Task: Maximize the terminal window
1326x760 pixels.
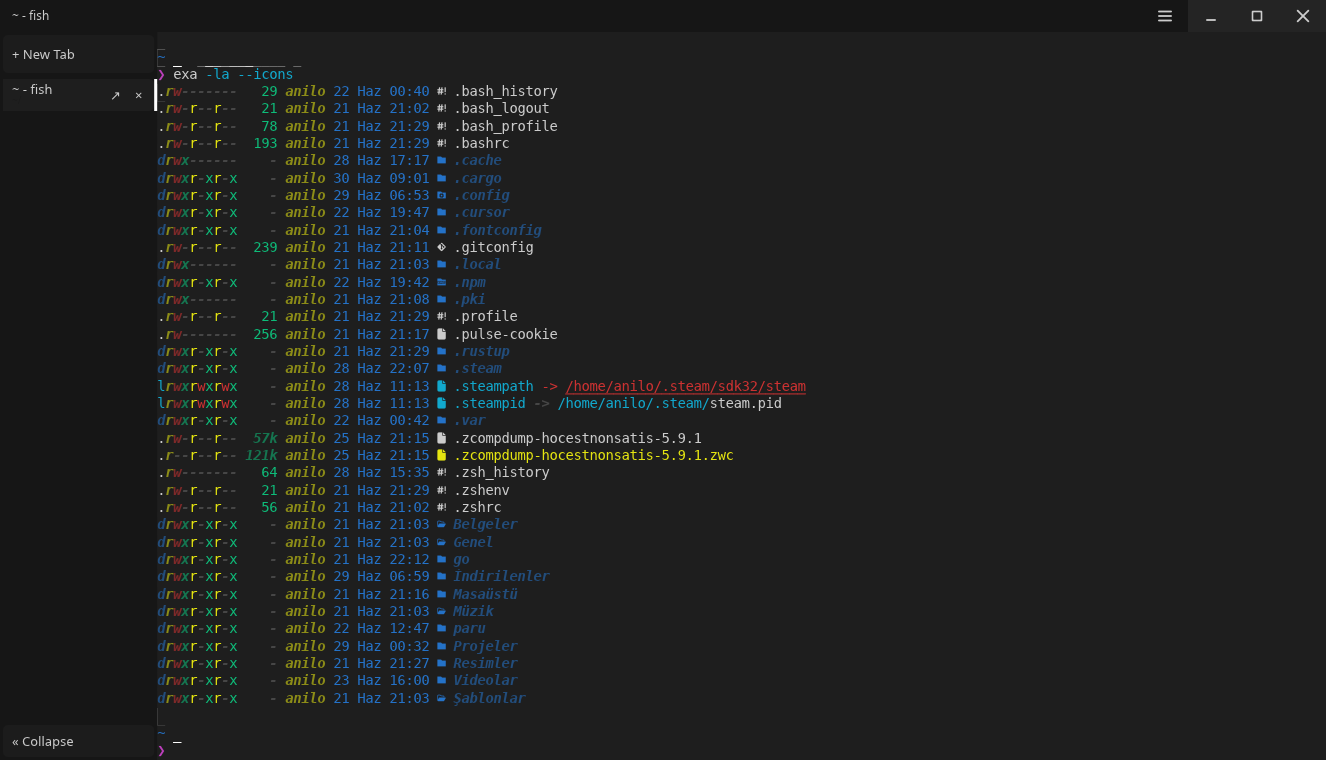Action: tap(1257, 16)
